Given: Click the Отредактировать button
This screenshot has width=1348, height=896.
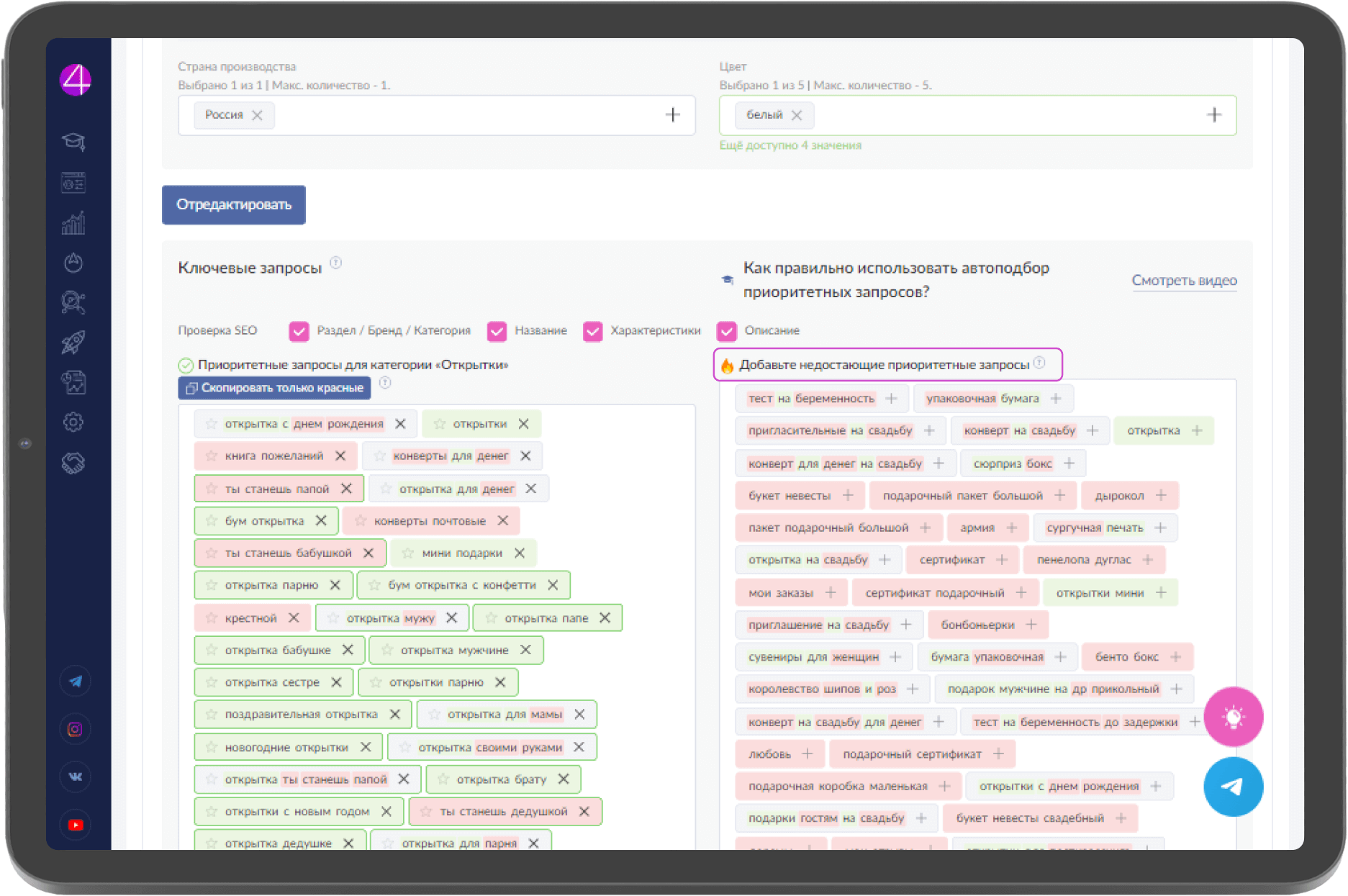Looking at the screenshot, I should click(234, 205).
